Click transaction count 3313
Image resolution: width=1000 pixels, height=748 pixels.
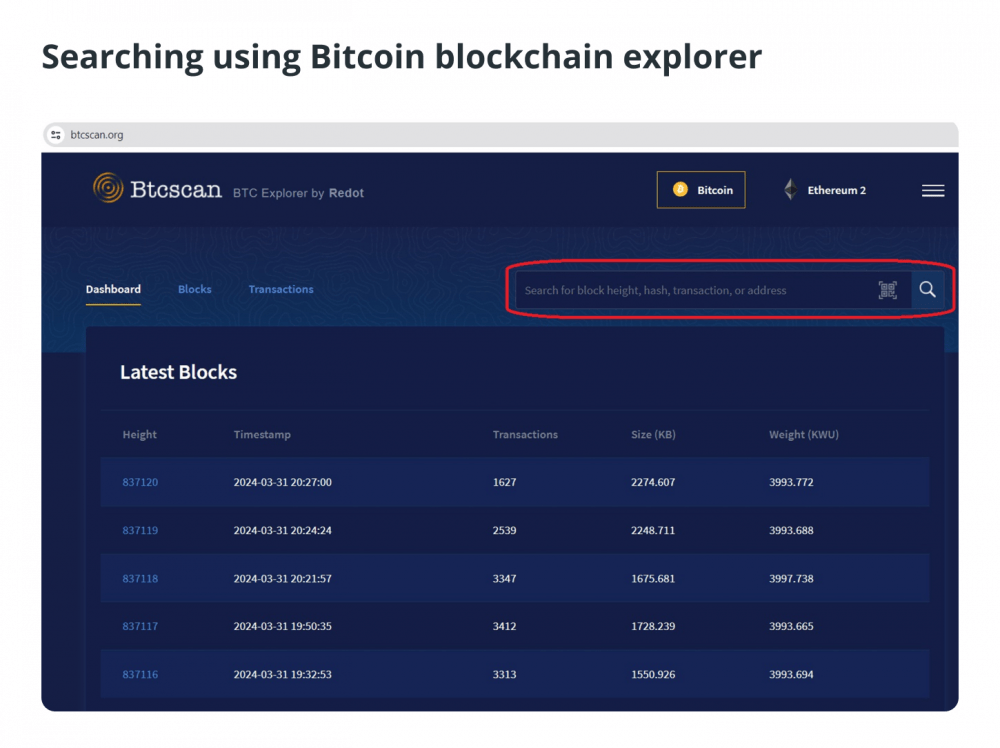coord(504,674)
